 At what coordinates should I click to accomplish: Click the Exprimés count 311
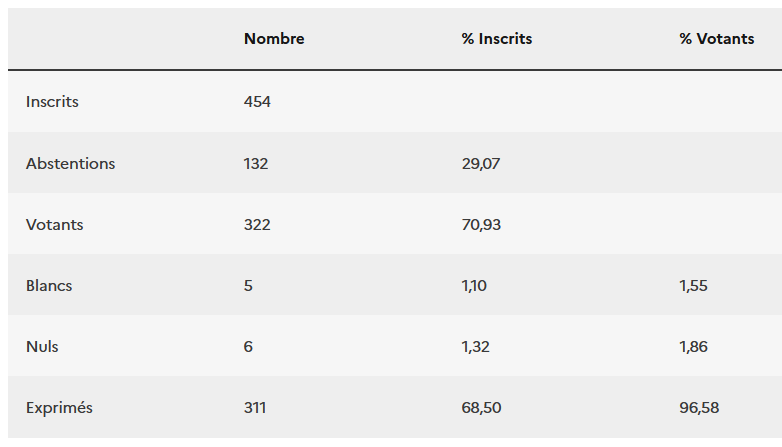(255, 408)
